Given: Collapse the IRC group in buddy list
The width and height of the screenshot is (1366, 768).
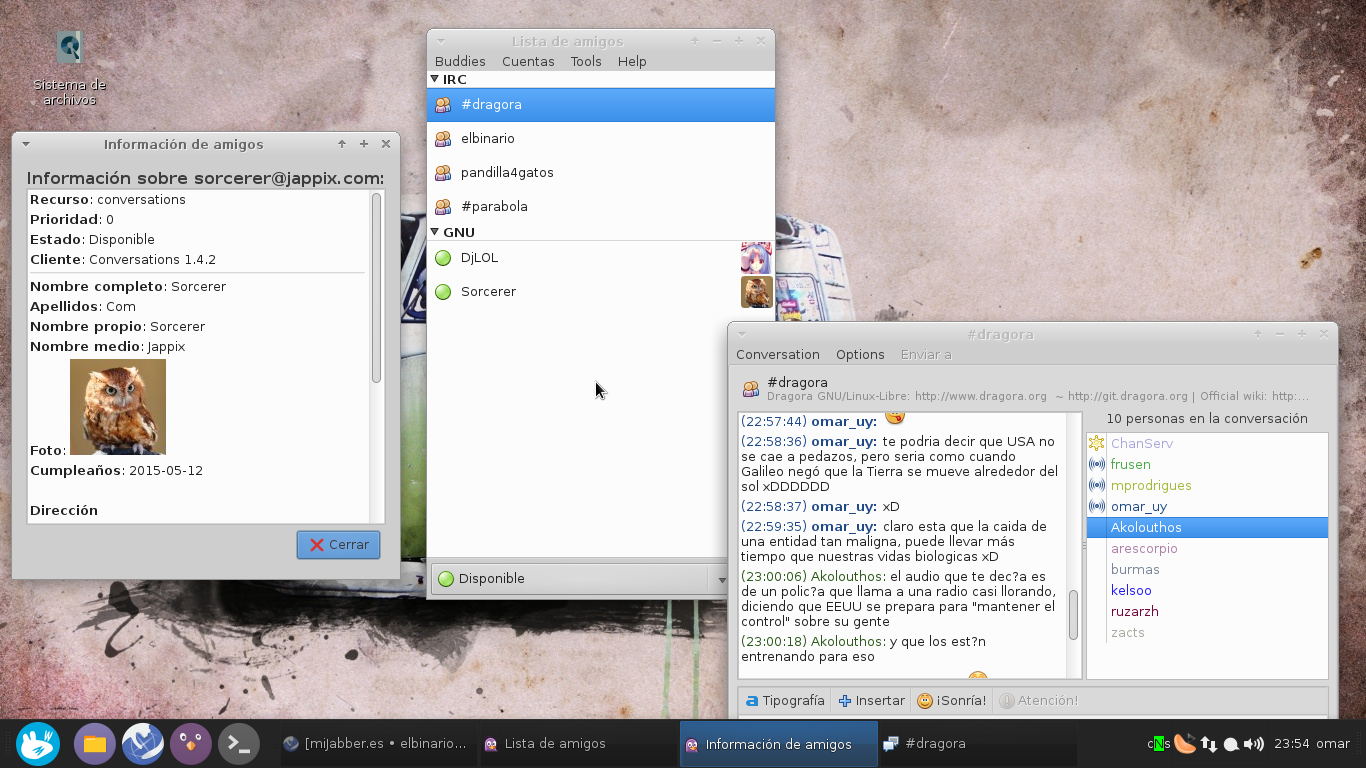Looking at the screenshot, I should (435, 79).
